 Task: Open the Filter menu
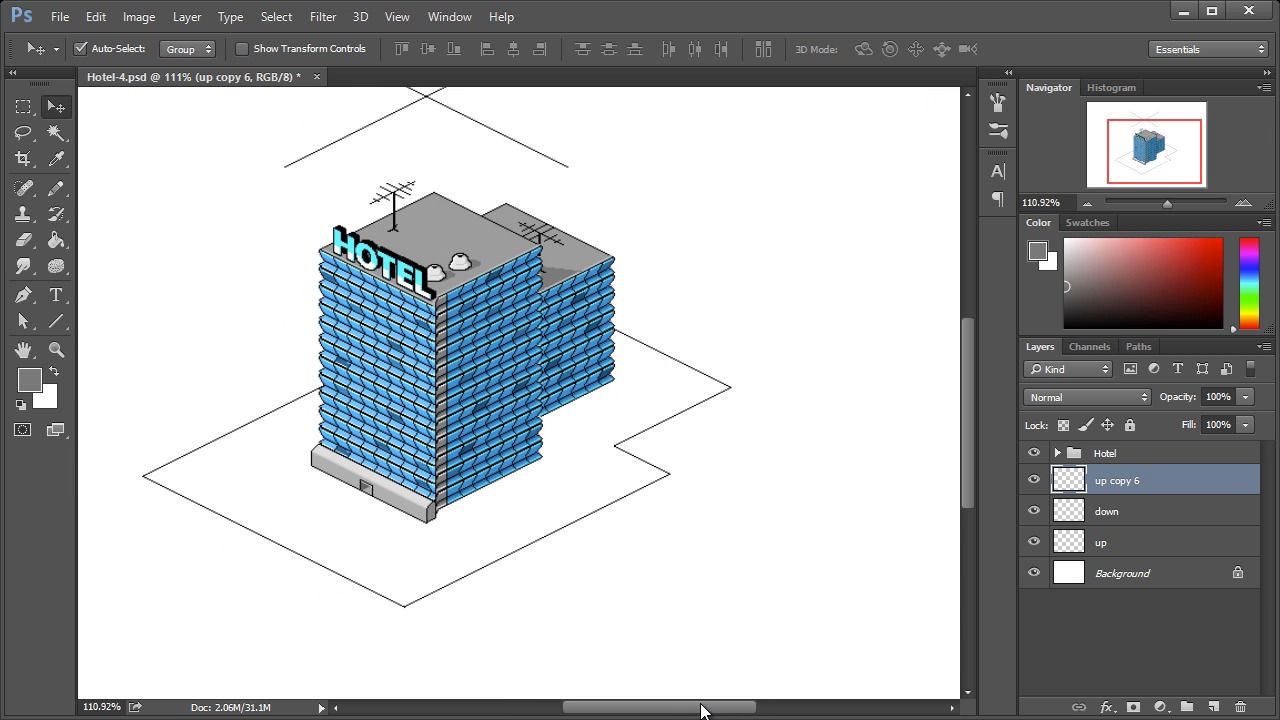[323, 17]
